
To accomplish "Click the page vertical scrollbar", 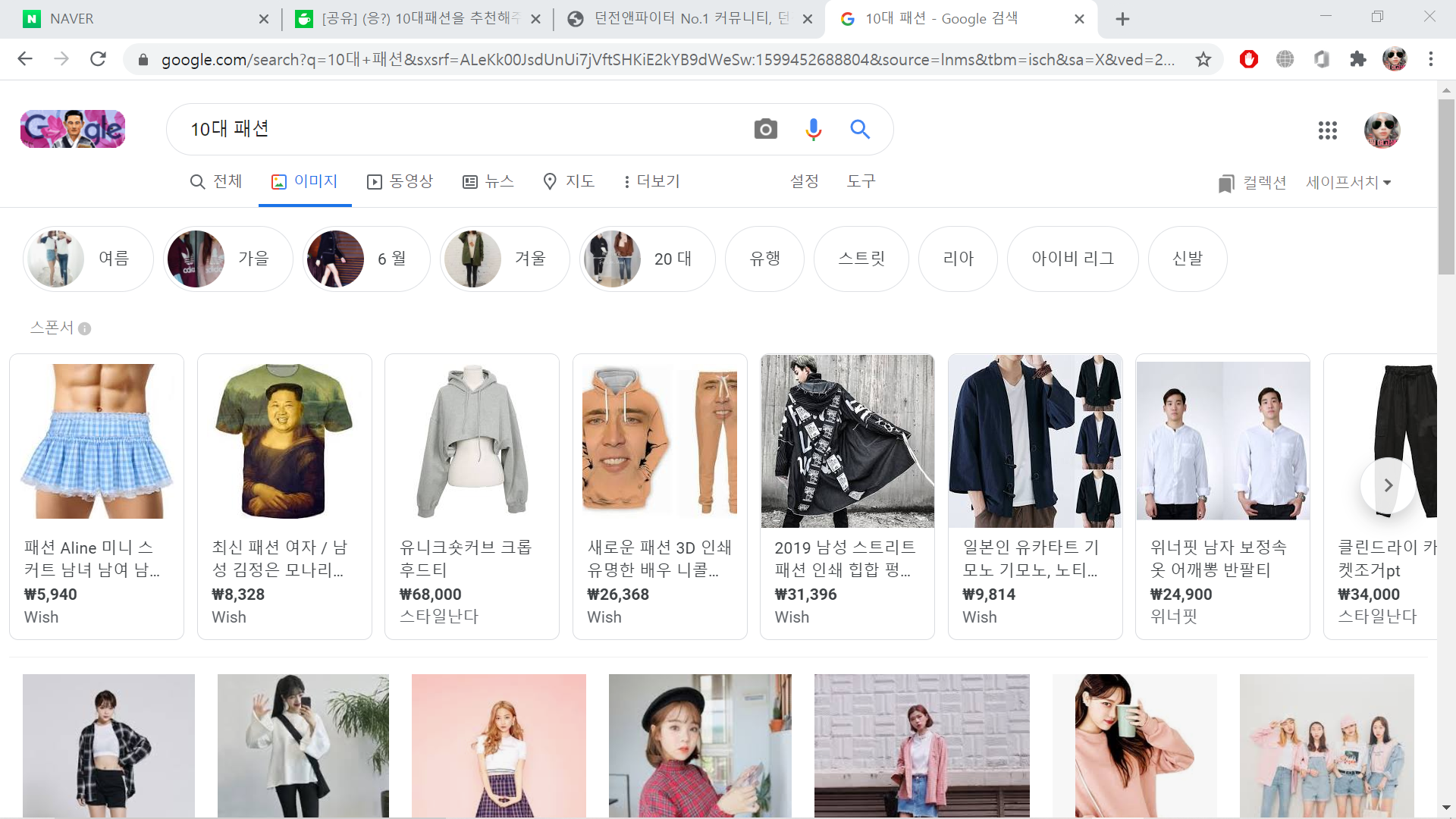I will [x=1446, y=187].
